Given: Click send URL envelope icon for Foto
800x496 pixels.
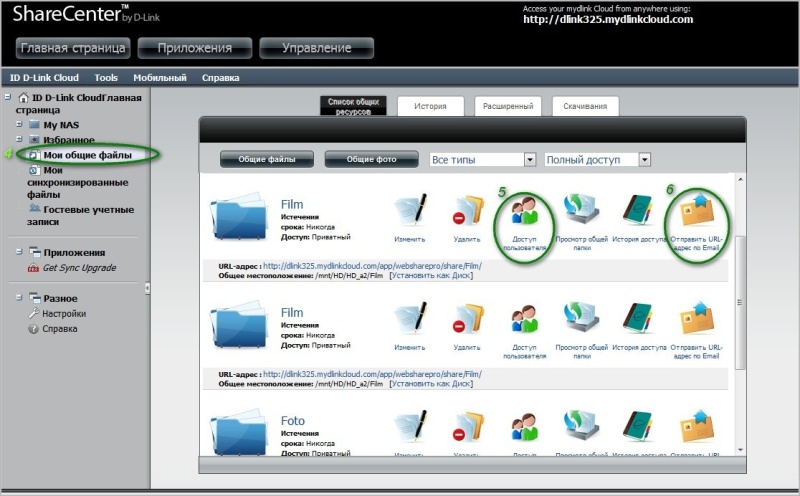Looking at the screenshot, I should click(x=696, y=426).
